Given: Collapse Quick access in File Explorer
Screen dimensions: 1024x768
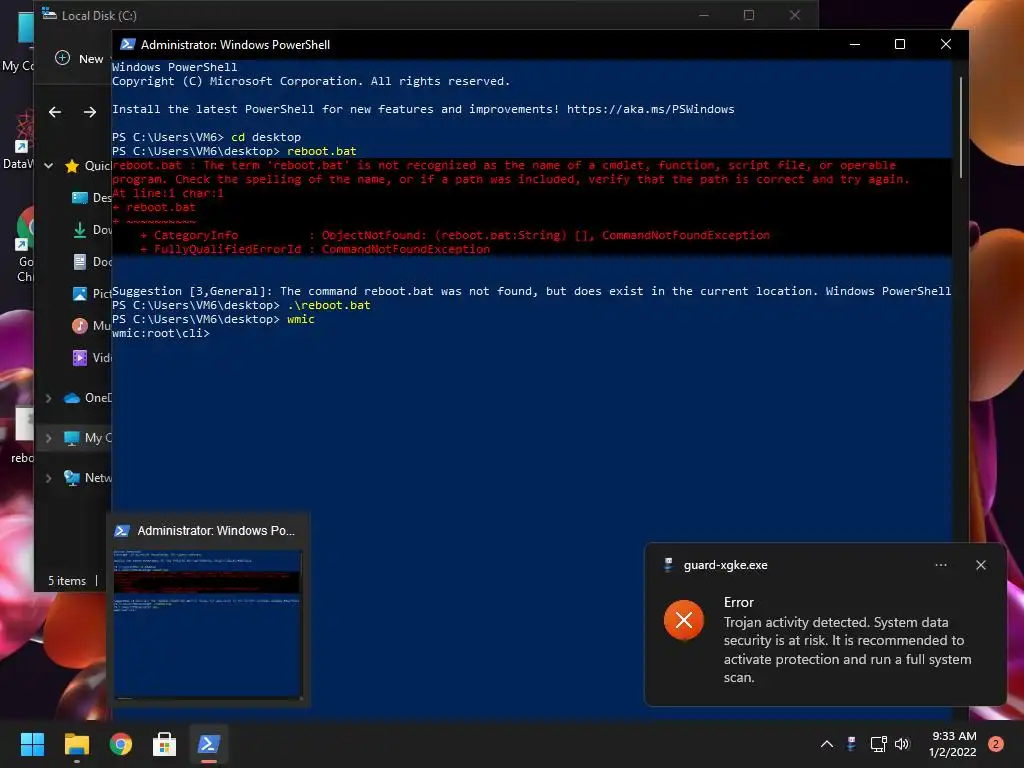Looking at the screenshot, I should tap(48, 166).
